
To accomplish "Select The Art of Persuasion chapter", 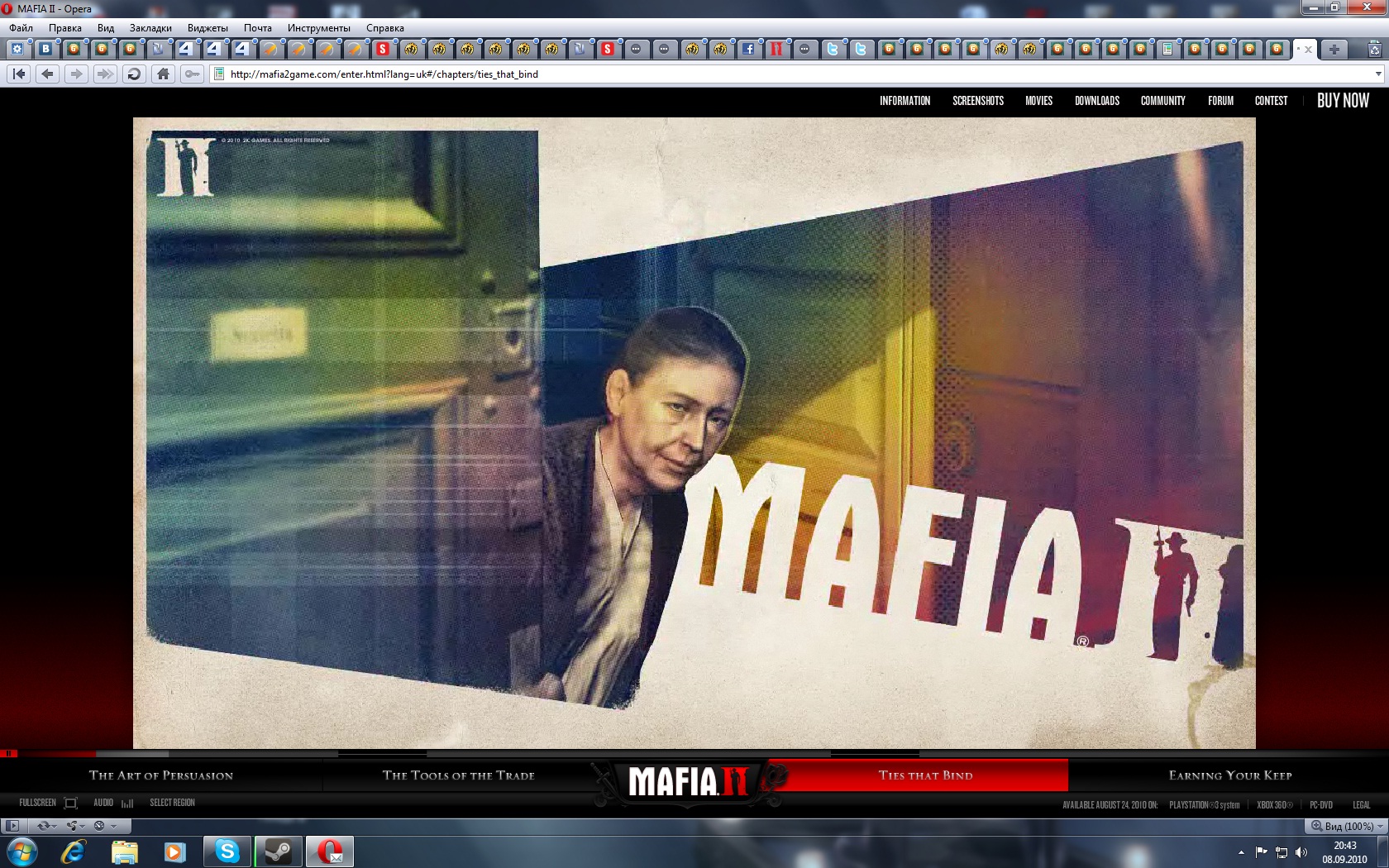I will click(161, 775).
